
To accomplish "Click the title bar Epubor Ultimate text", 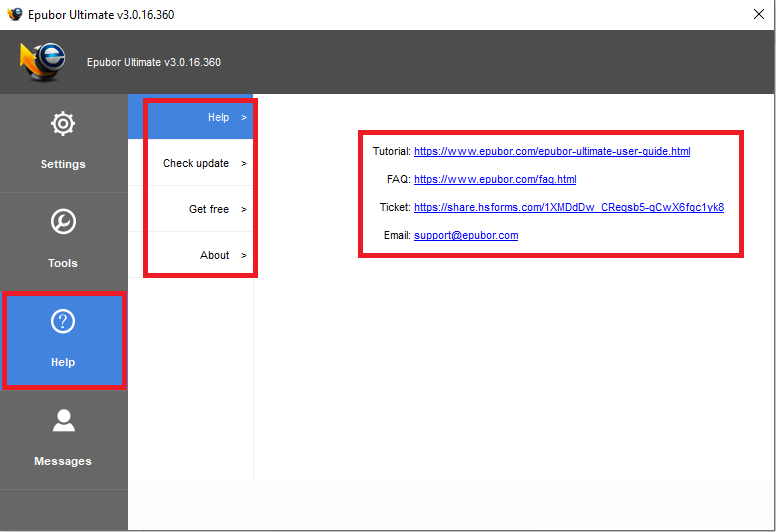I will (101, 15).
